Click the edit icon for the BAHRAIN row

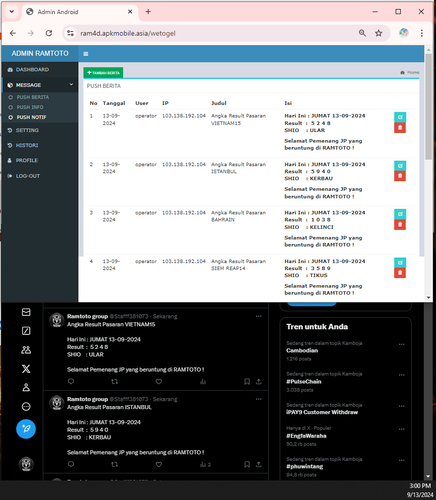400,214
